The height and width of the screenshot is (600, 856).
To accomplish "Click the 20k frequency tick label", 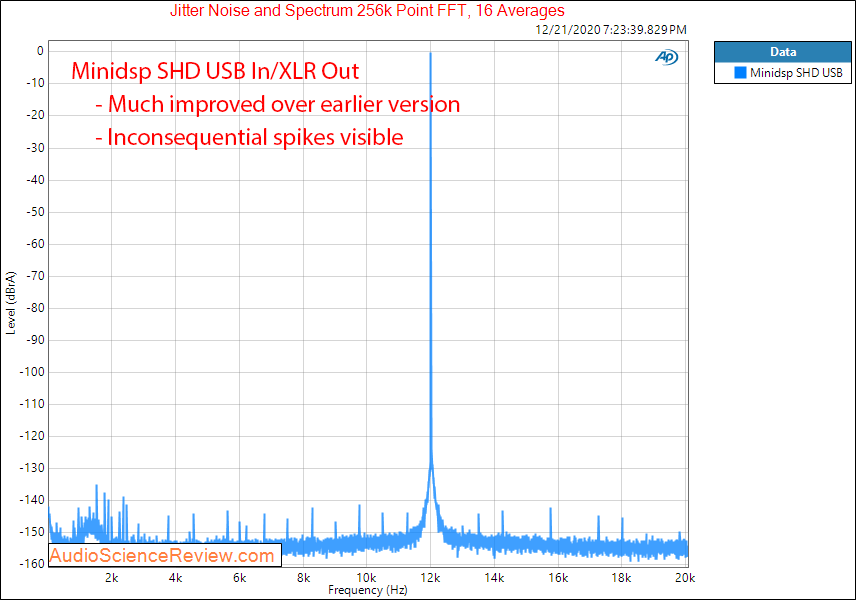I will click(686, 578).
